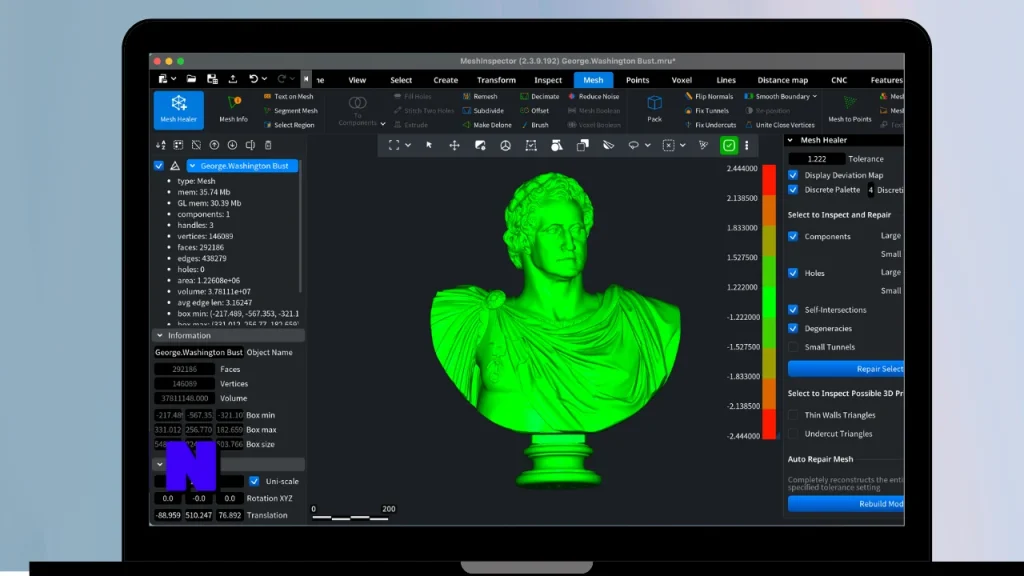Click the Tolerance value field
Viewport: 1024px width, 576px height.
pos(816,159)
